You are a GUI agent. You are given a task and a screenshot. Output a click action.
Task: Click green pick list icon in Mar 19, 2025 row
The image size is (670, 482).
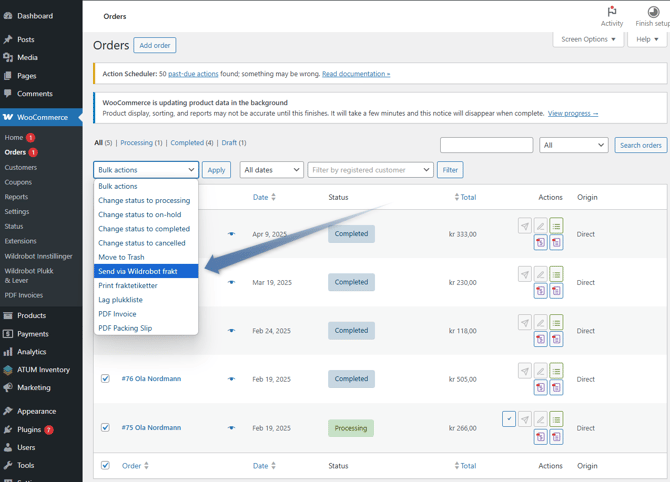(x=556, y=274)
